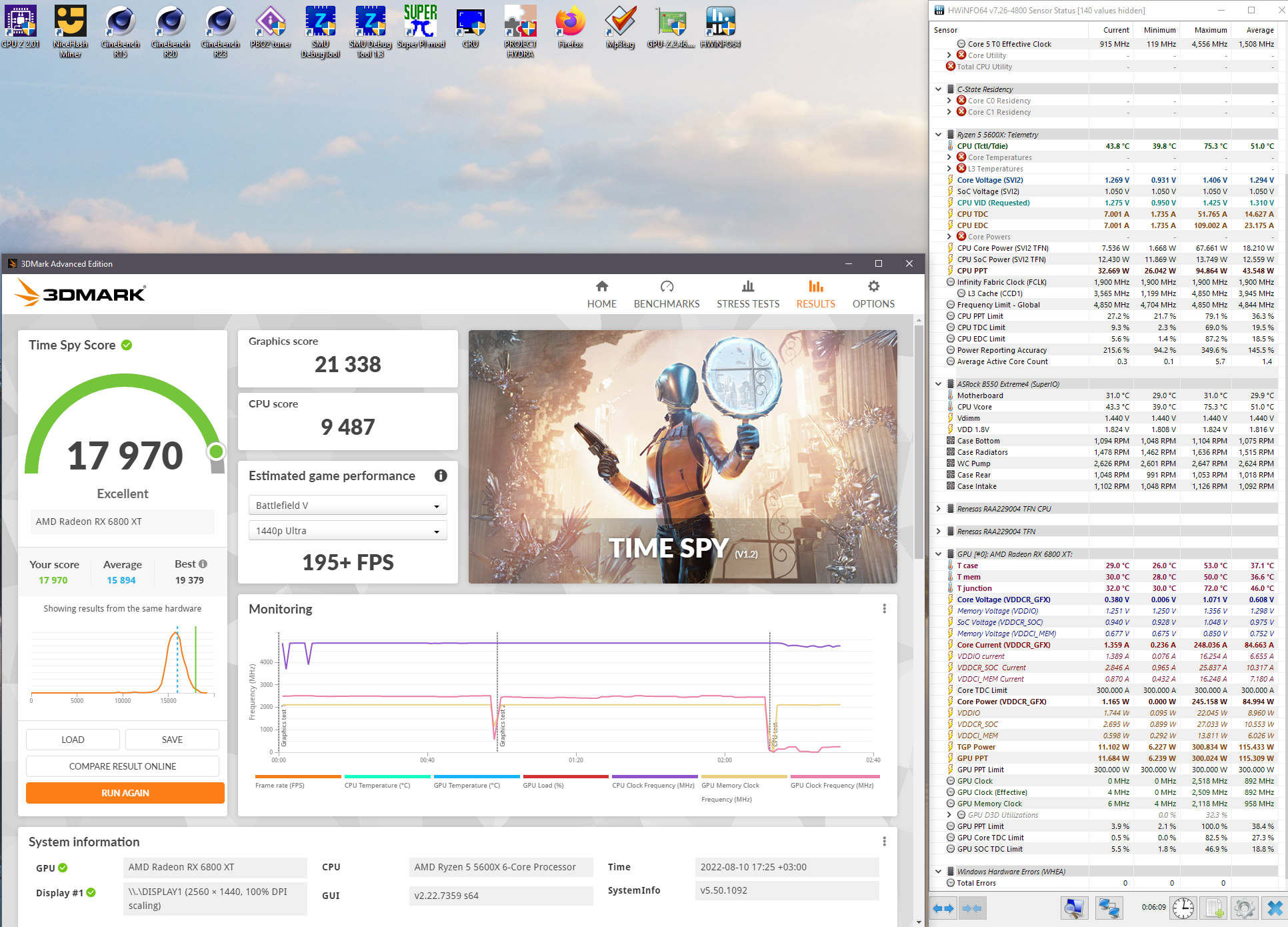The image size is (1288, 927).
Task: Launch the PBO2 tuner desktop icon
Action: pyautogui.click(x=271, y=27)
